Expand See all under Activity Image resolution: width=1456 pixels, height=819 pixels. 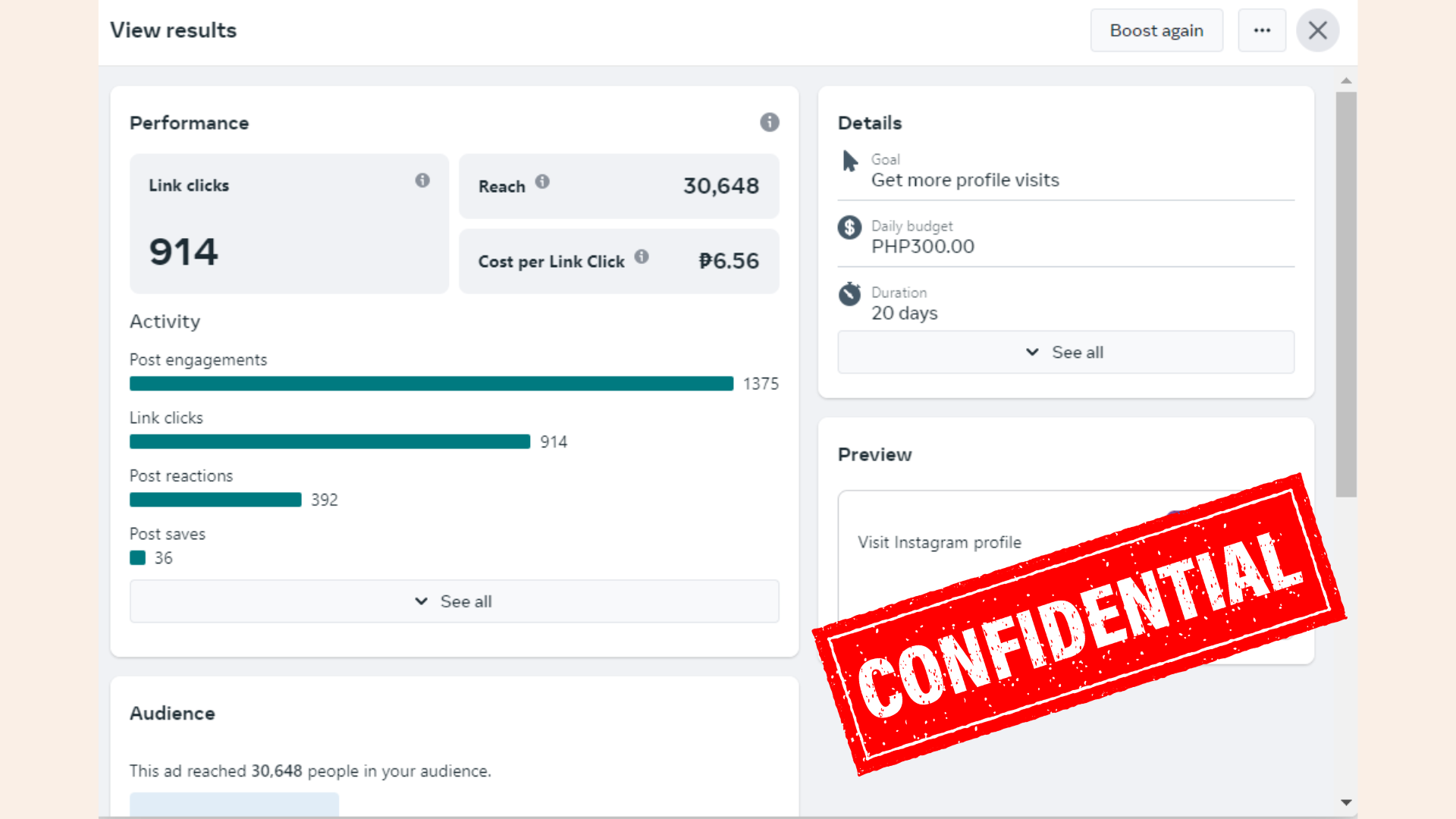tap(454, 601)
